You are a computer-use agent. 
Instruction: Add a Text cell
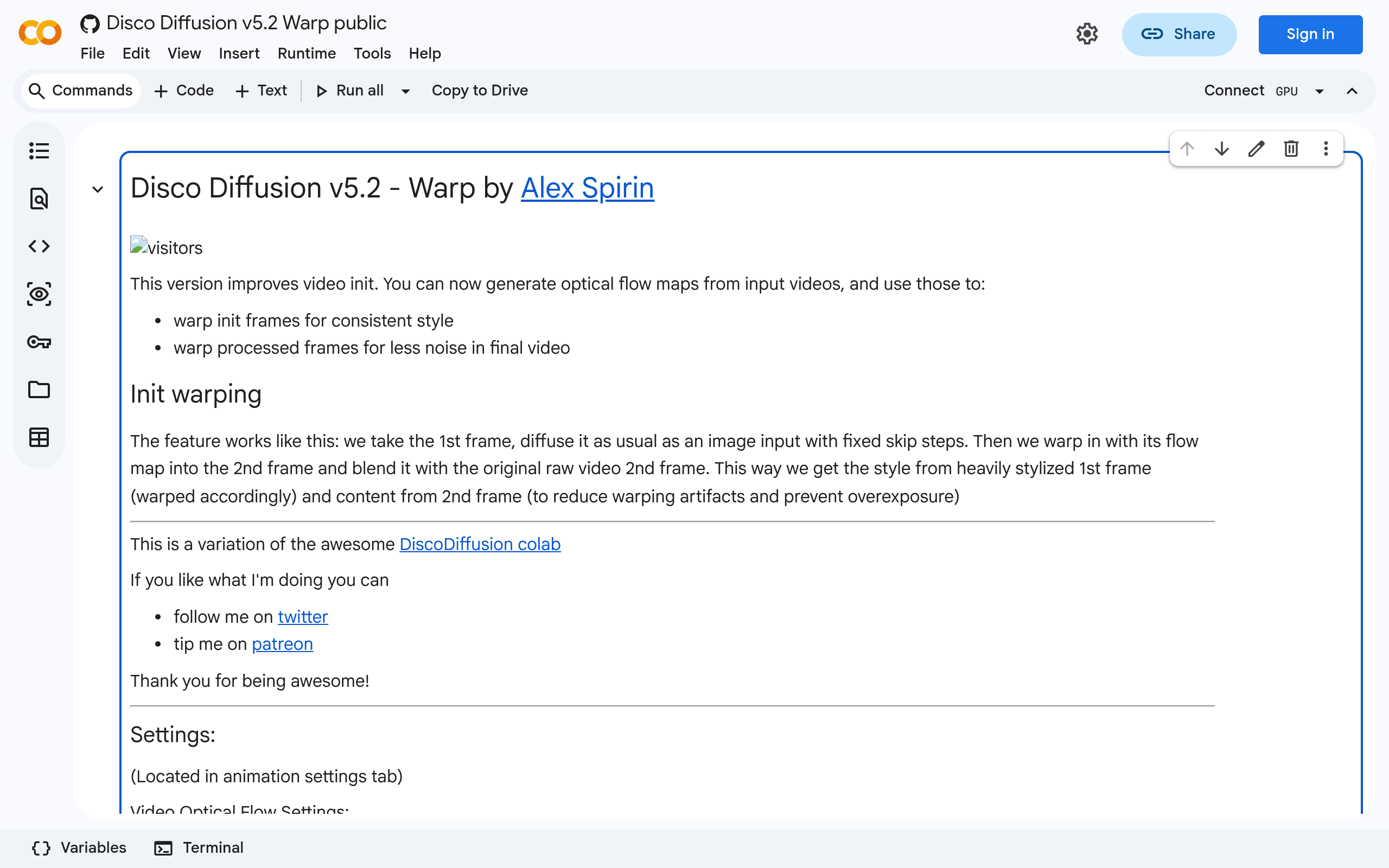(x=261, y=91)
